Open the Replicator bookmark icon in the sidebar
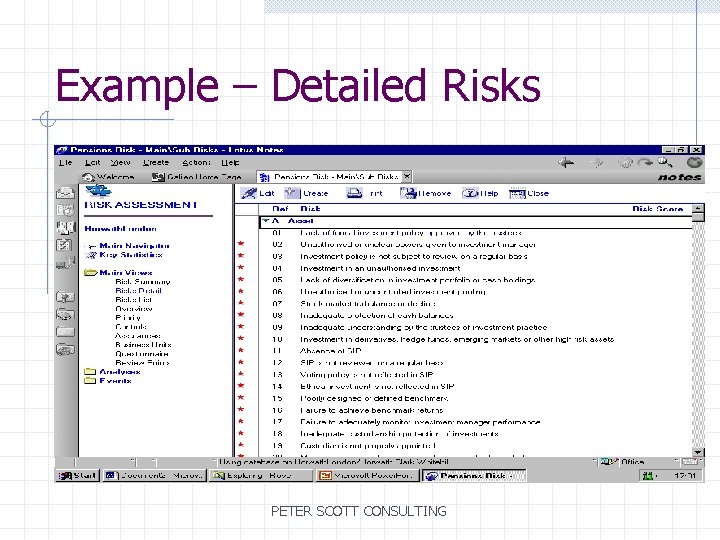This screenshot has width=720, height=540. click(x=65, y=263)
